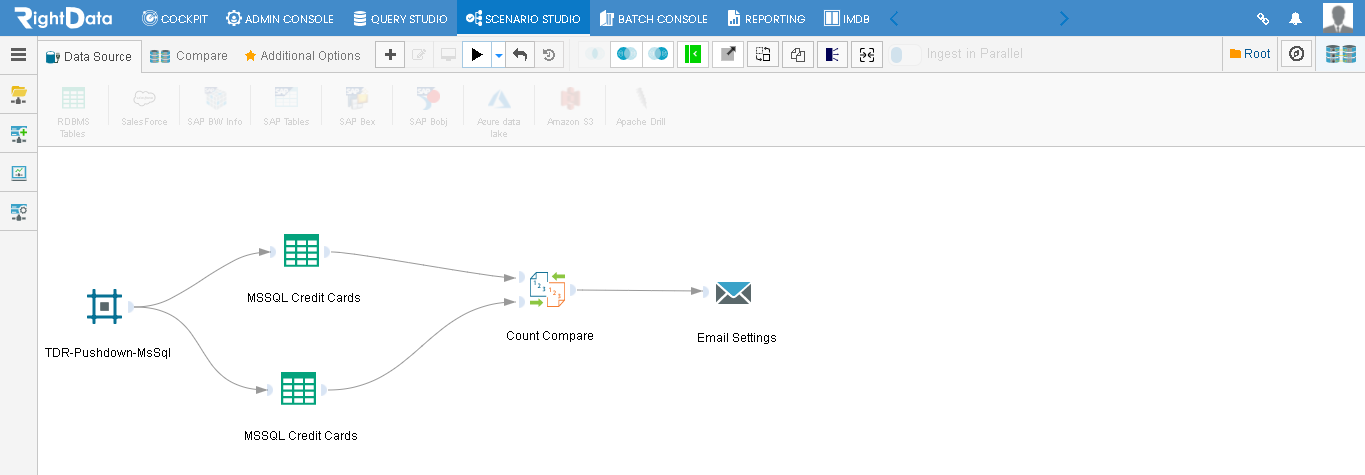The height and width of the screenshot is (475, 1365).
Task: Run the scenario with the play button
Action: (477, 55)
